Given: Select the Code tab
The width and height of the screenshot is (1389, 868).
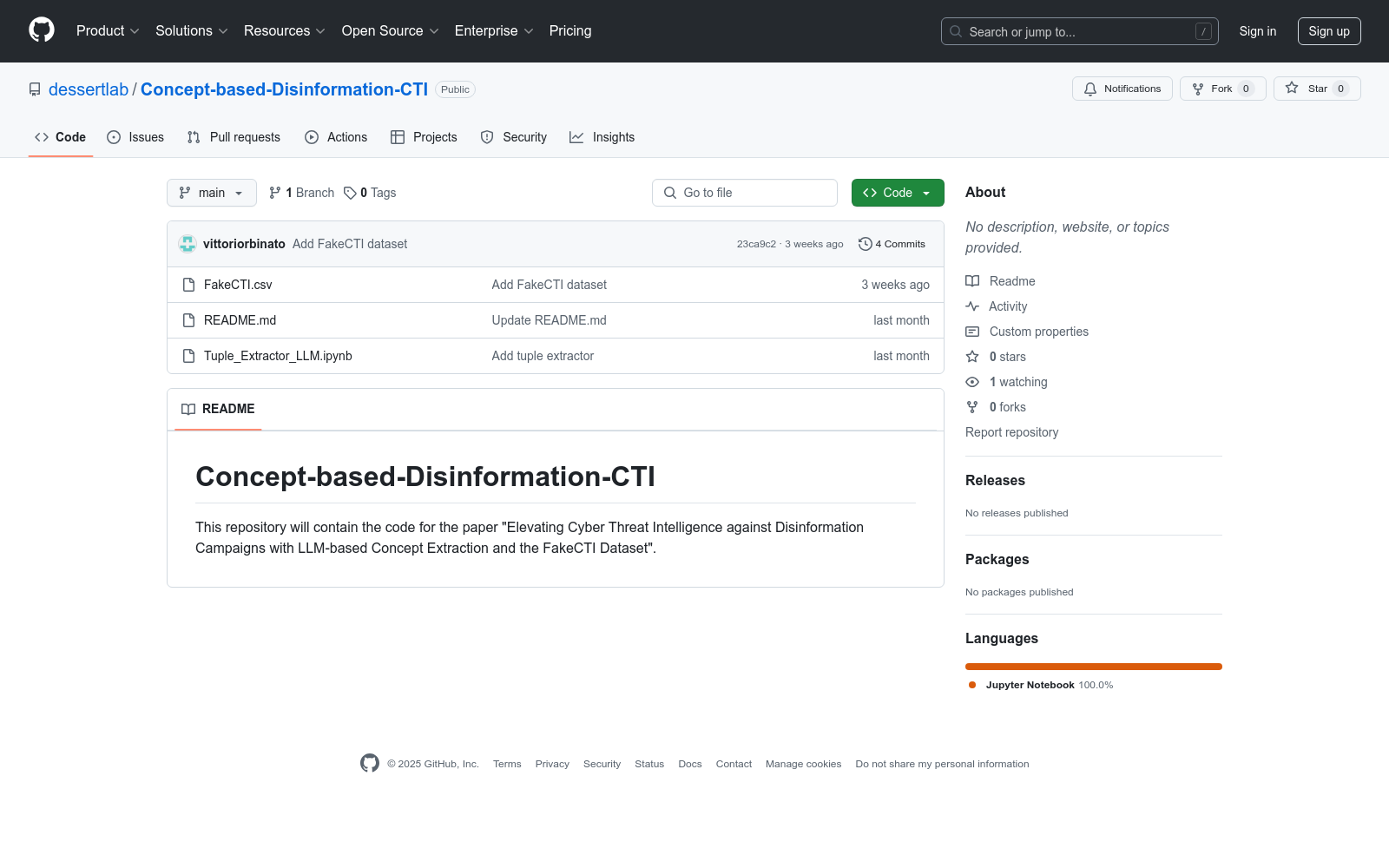Looking at the screenshot, I should pyautogui.click(x=61, y=137).
